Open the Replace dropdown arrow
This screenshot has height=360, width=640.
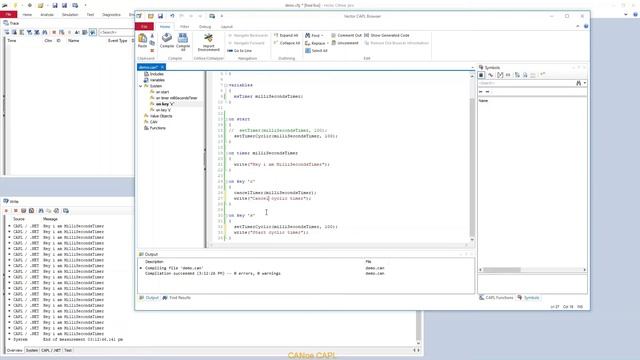pyautogui.click(x=327, y=43)
